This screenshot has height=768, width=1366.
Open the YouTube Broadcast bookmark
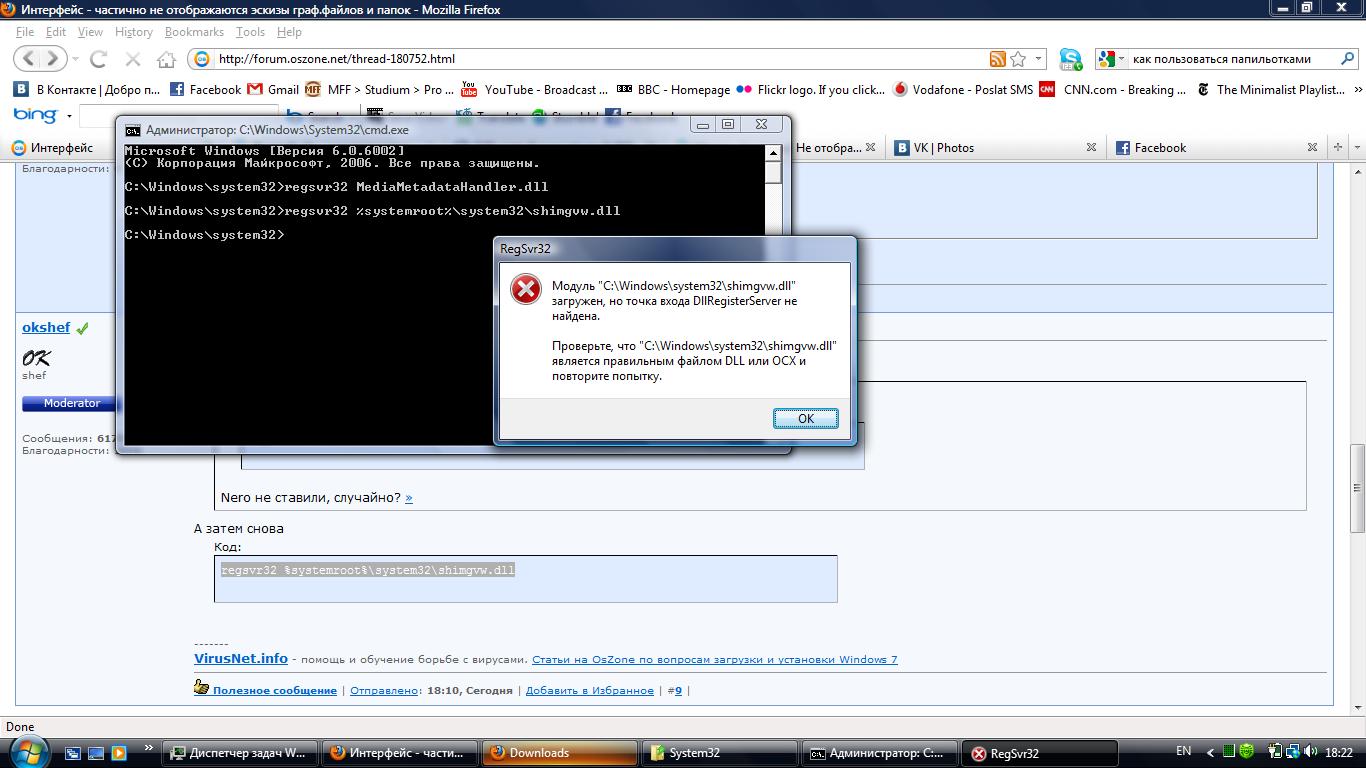tap(533, 89)
